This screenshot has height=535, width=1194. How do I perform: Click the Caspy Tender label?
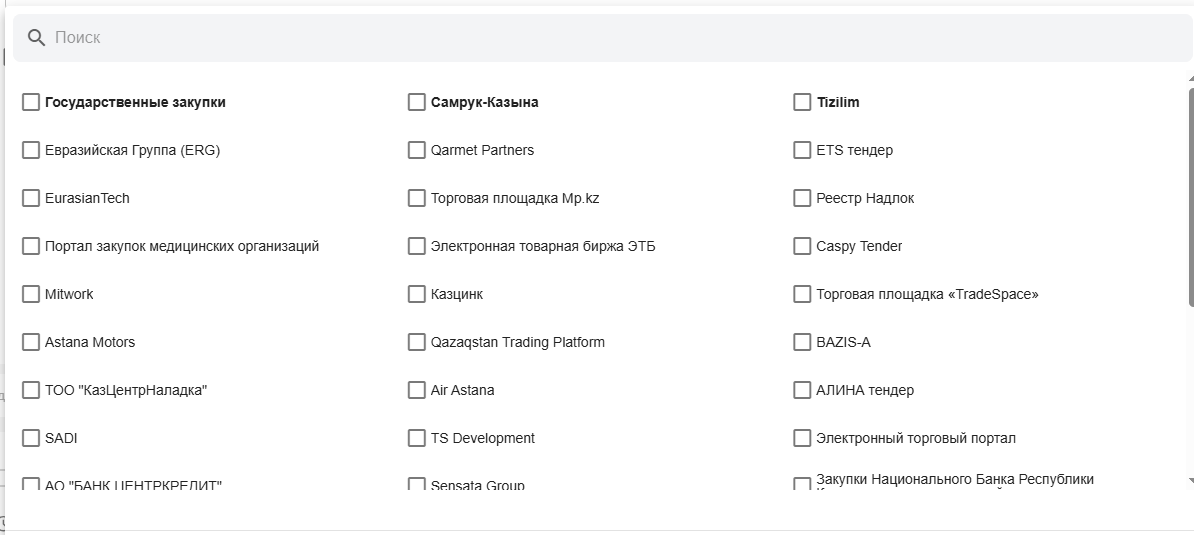pos(859,246)
